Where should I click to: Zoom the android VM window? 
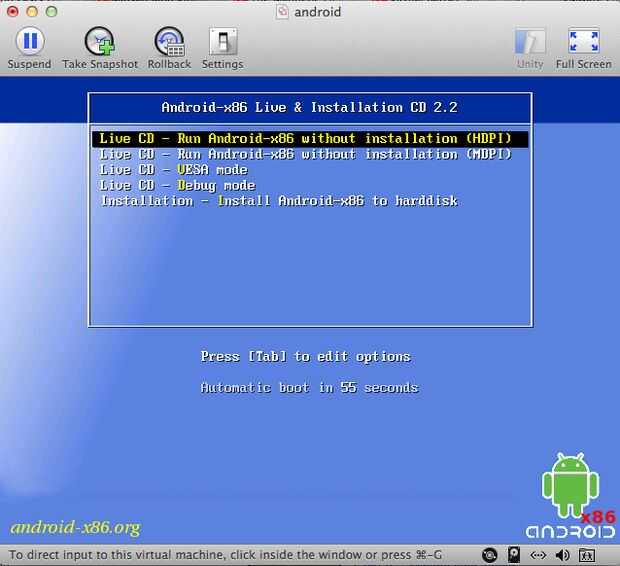[x=51, y=11]
